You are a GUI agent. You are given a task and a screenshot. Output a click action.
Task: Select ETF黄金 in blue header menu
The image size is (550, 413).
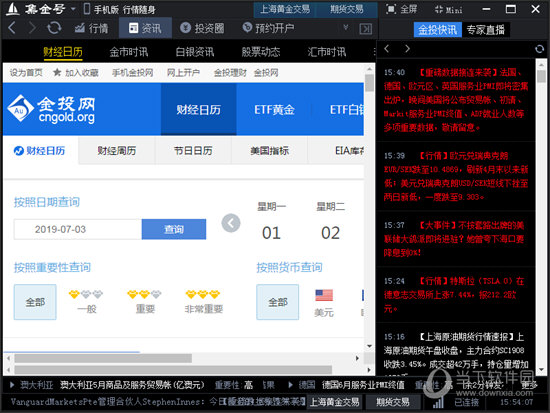pos(274,109)
